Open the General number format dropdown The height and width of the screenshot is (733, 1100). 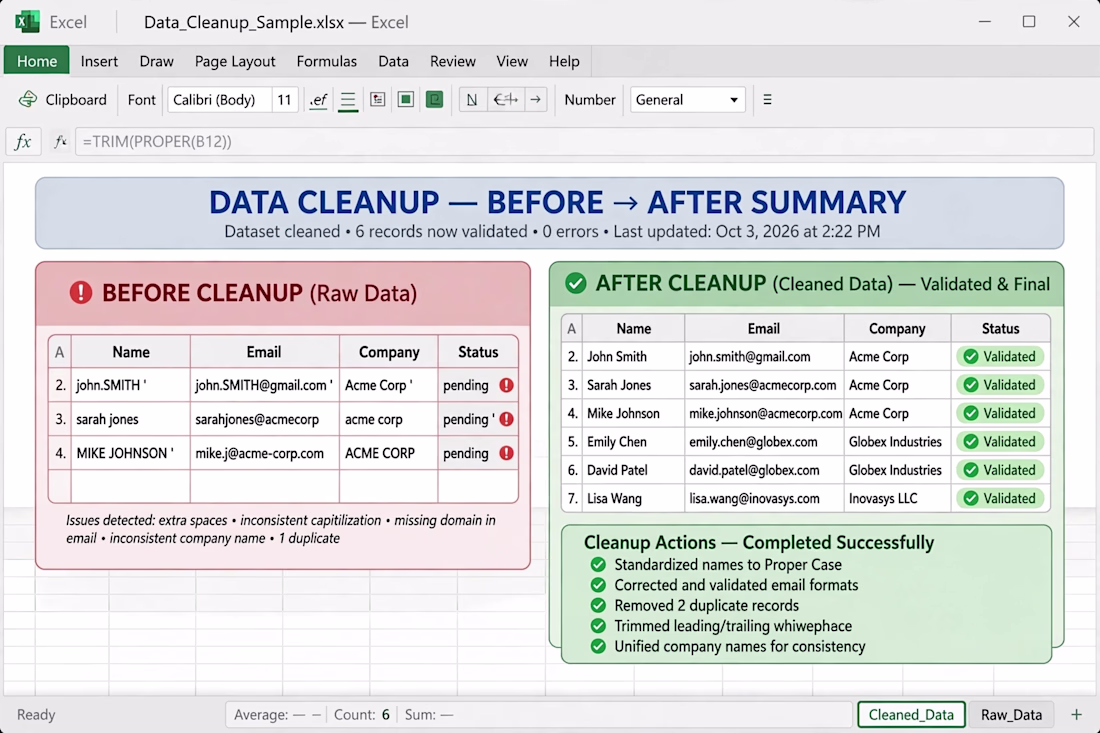coord(687,100)
